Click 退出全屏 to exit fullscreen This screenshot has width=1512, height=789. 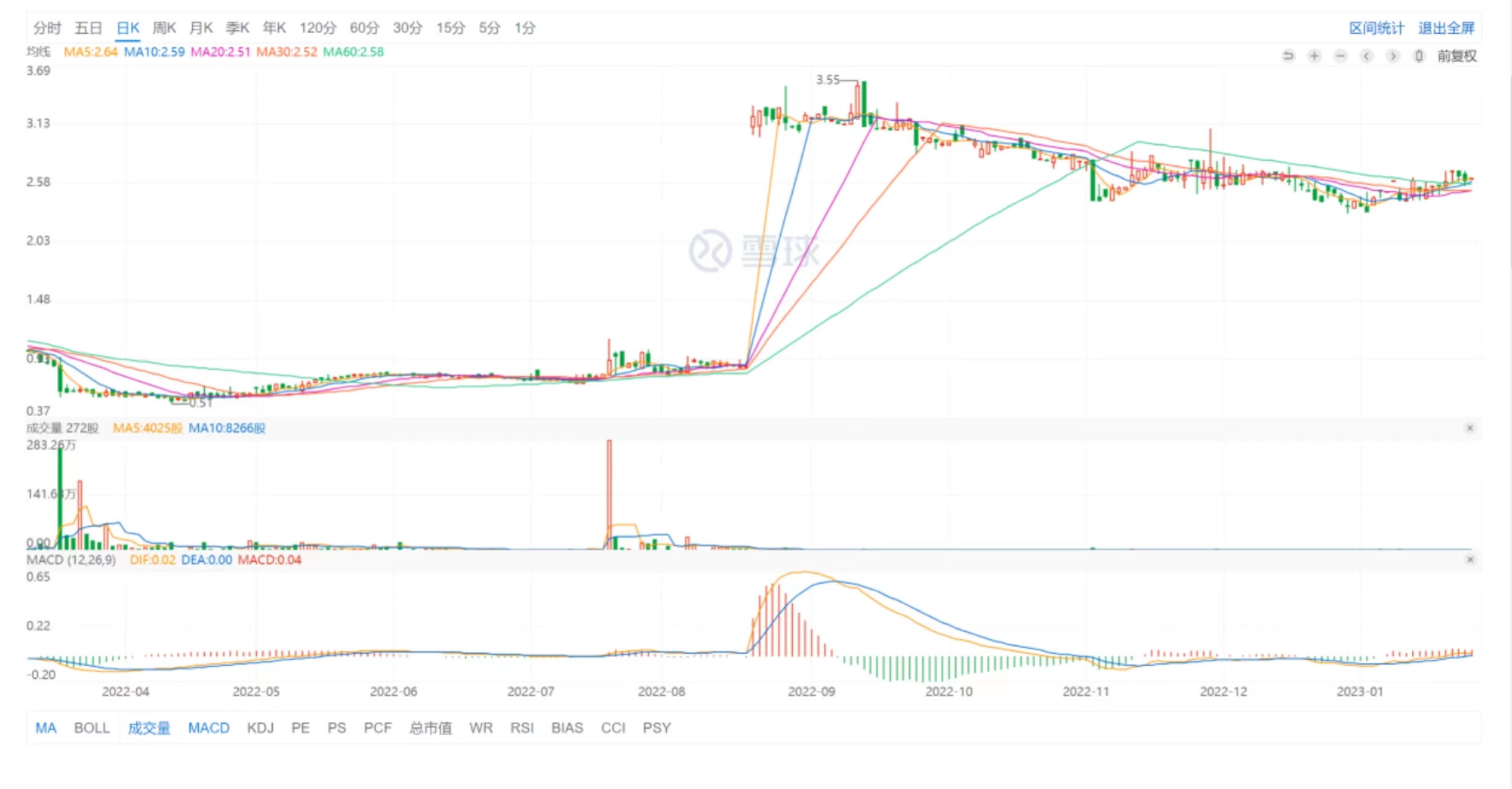(x=1446, y=28)
